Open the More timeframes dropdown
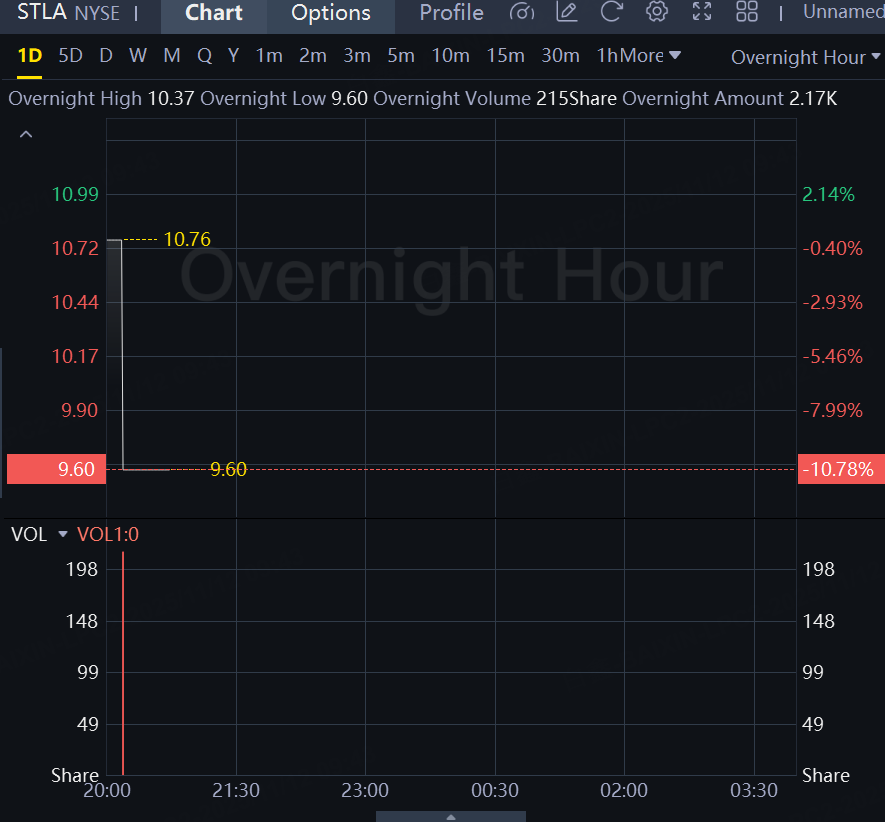 tap(652, 55)
